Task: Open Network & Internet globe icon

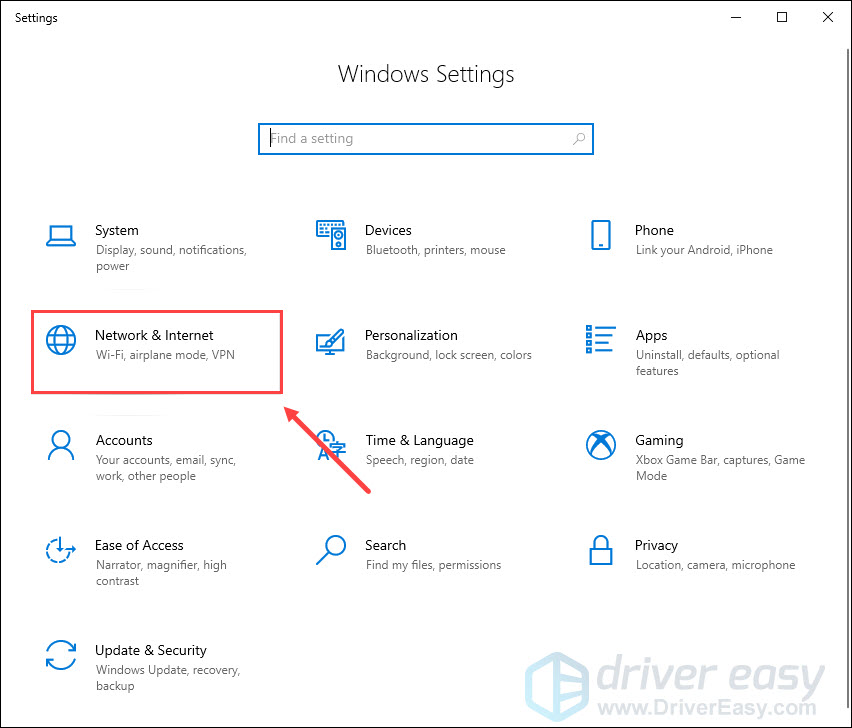Action: point(61,340)
